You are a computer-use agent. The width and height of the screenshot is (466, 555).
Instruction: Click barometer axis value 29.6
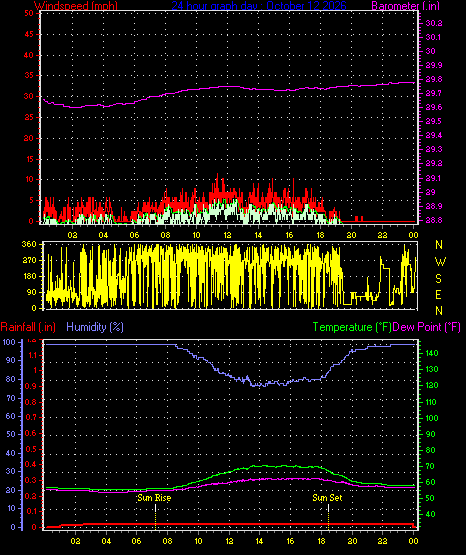click(433, 107)
